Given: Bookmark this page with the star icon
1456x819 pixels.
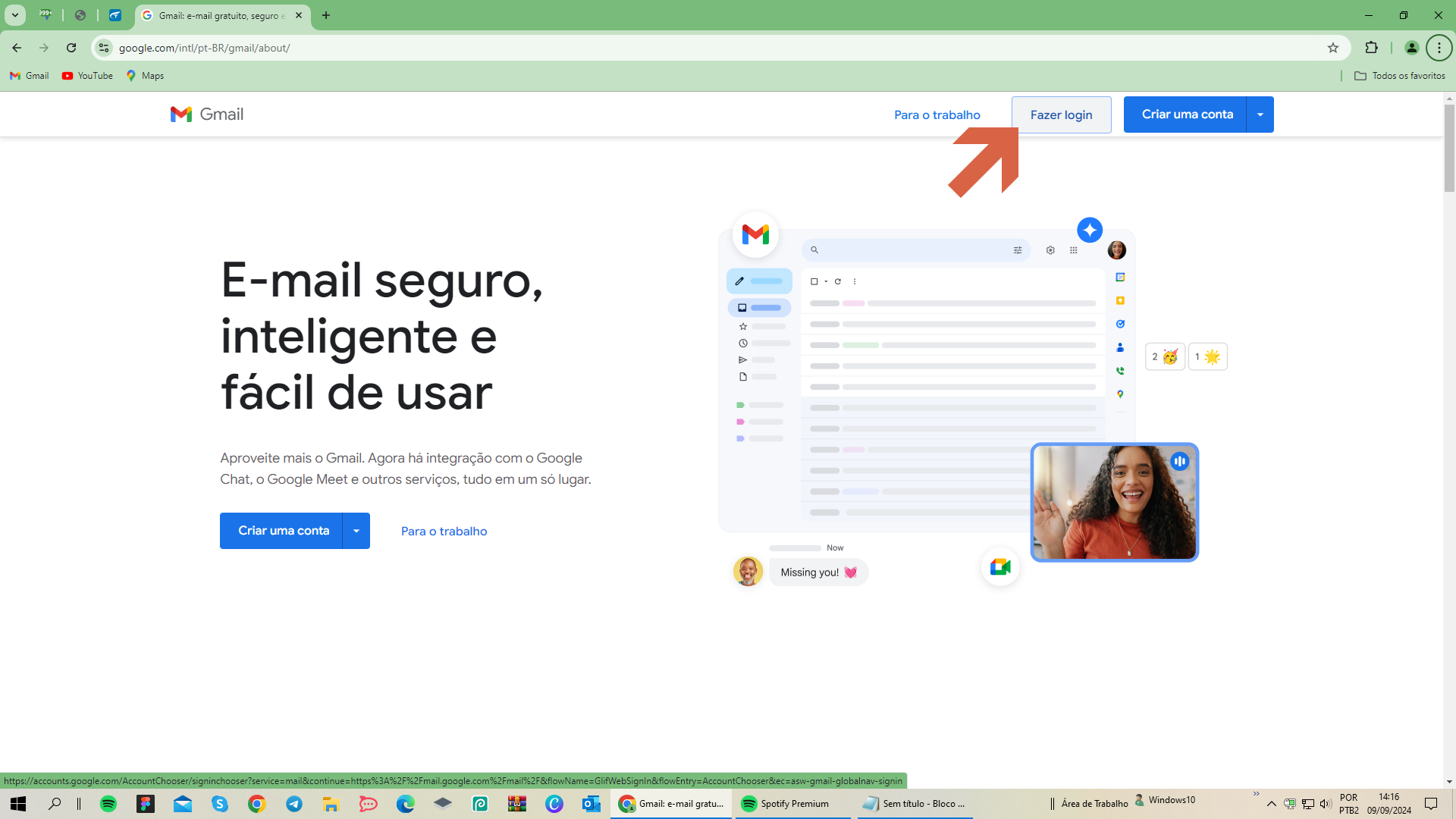Looking at the screenshot, I should (x=1333, y=48).
